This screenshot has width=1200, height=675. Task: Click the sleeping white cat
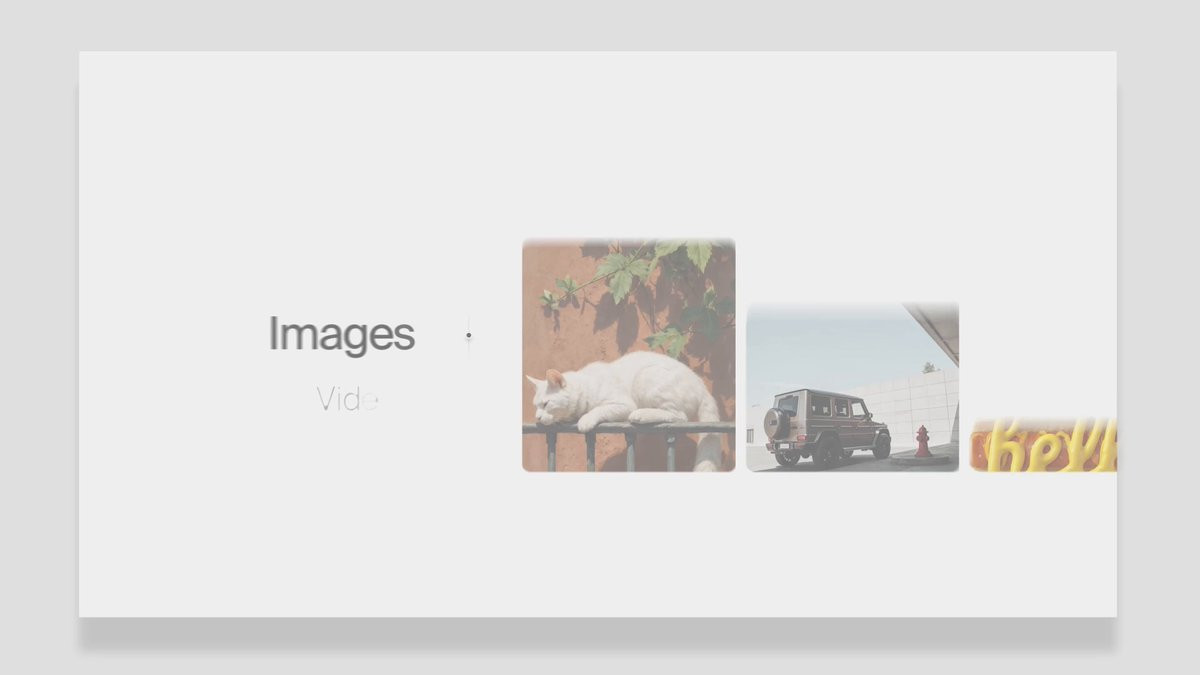625,392
